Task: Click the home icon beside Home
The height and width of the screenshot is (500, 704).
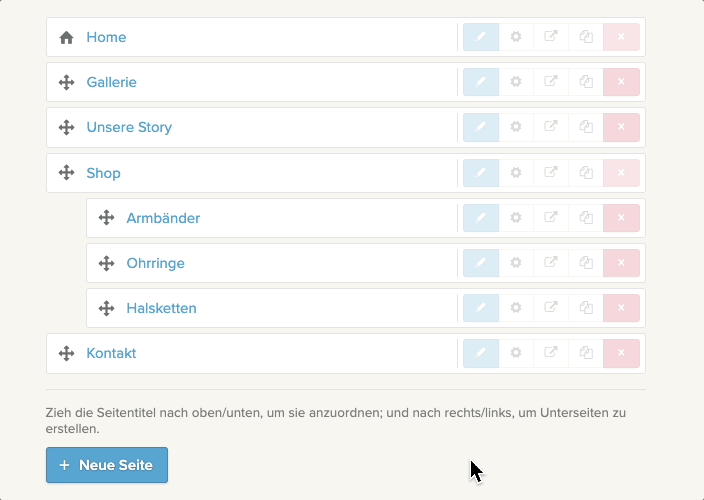Action: 66,37
